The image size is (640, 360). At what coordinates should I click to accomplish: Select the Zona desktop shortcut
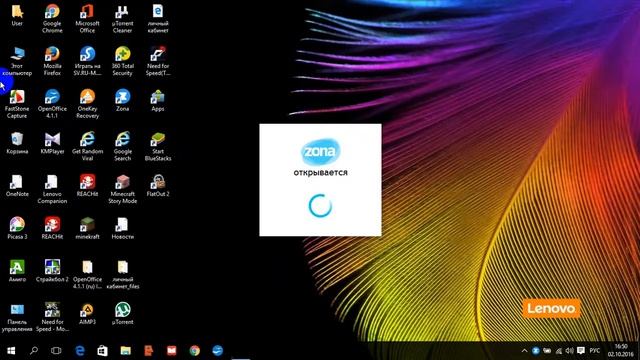[122, 100]
